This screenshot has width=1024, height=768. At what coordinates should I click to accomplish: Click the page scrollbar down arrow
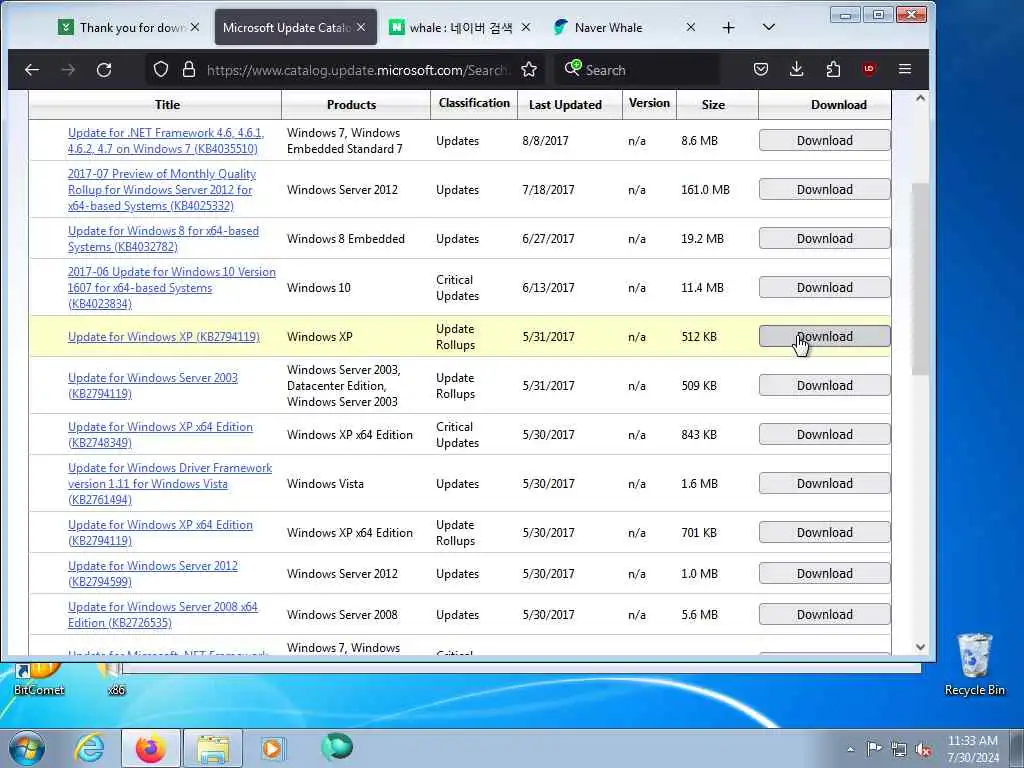coord(920,647)
